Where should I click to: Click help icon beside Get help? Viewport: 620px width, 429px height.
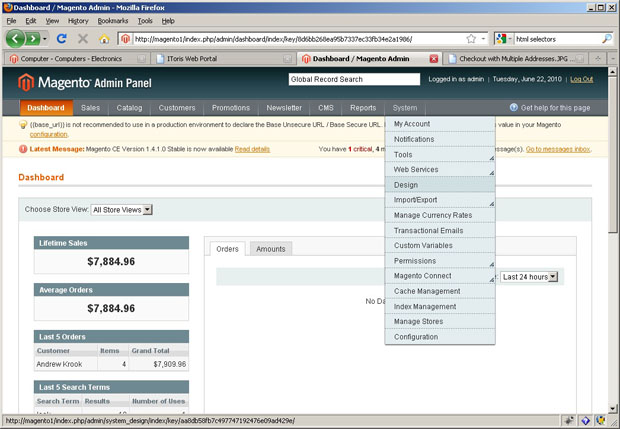pos(514,107)
